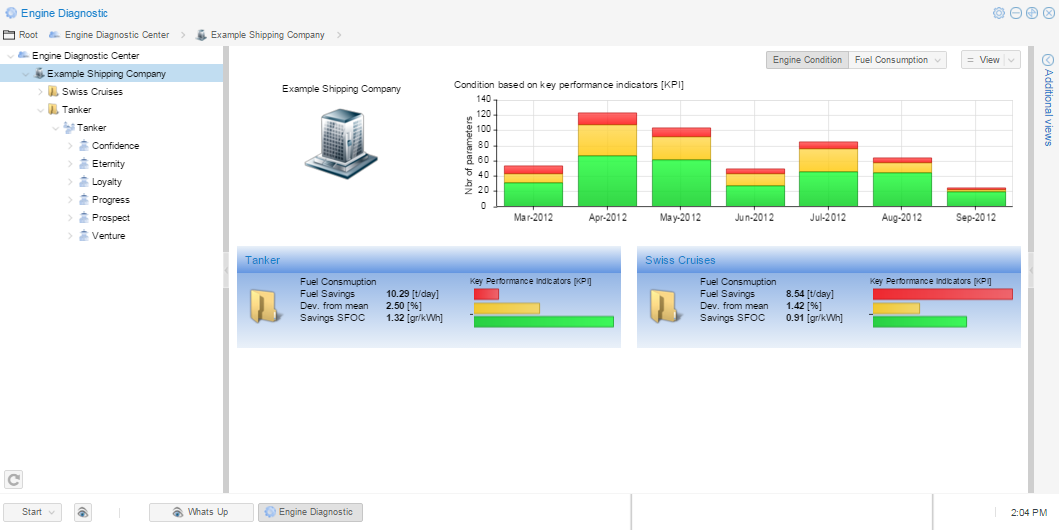Click the Tanker folder icon in tree

tap(53, 109)
